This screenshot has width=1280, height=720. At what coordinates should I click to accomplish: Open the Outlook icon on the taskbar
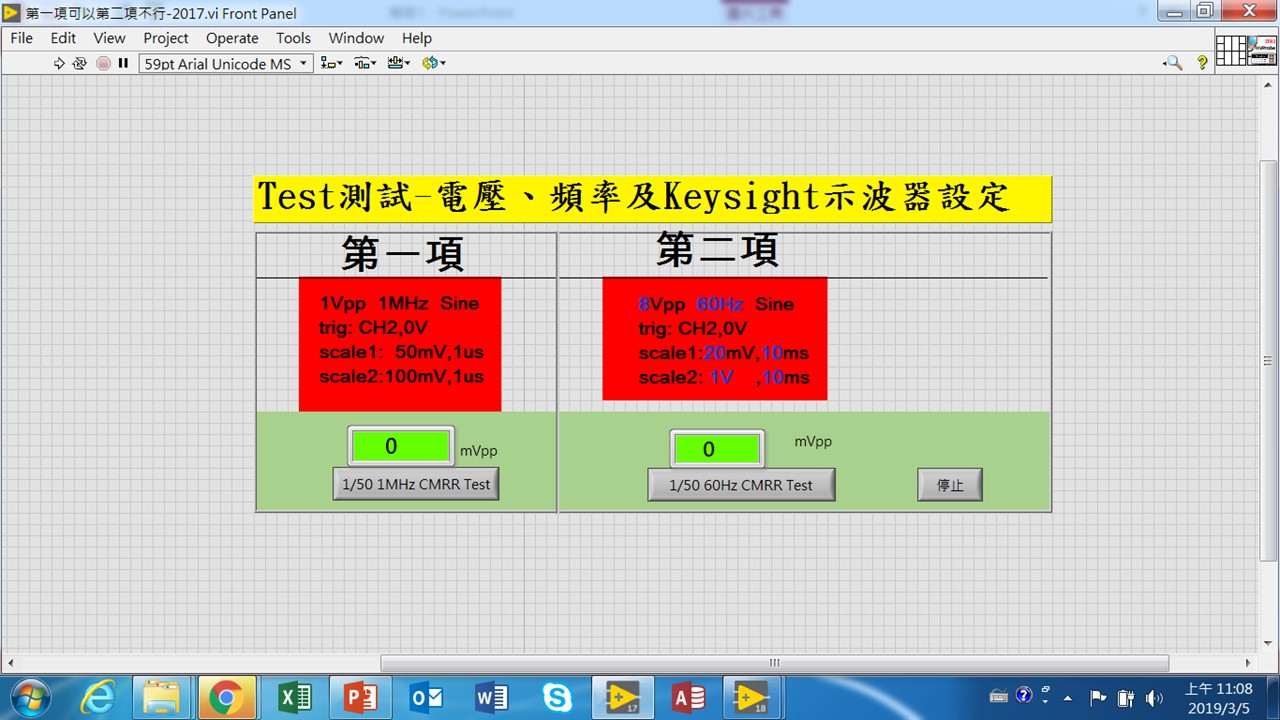point(426,697)
